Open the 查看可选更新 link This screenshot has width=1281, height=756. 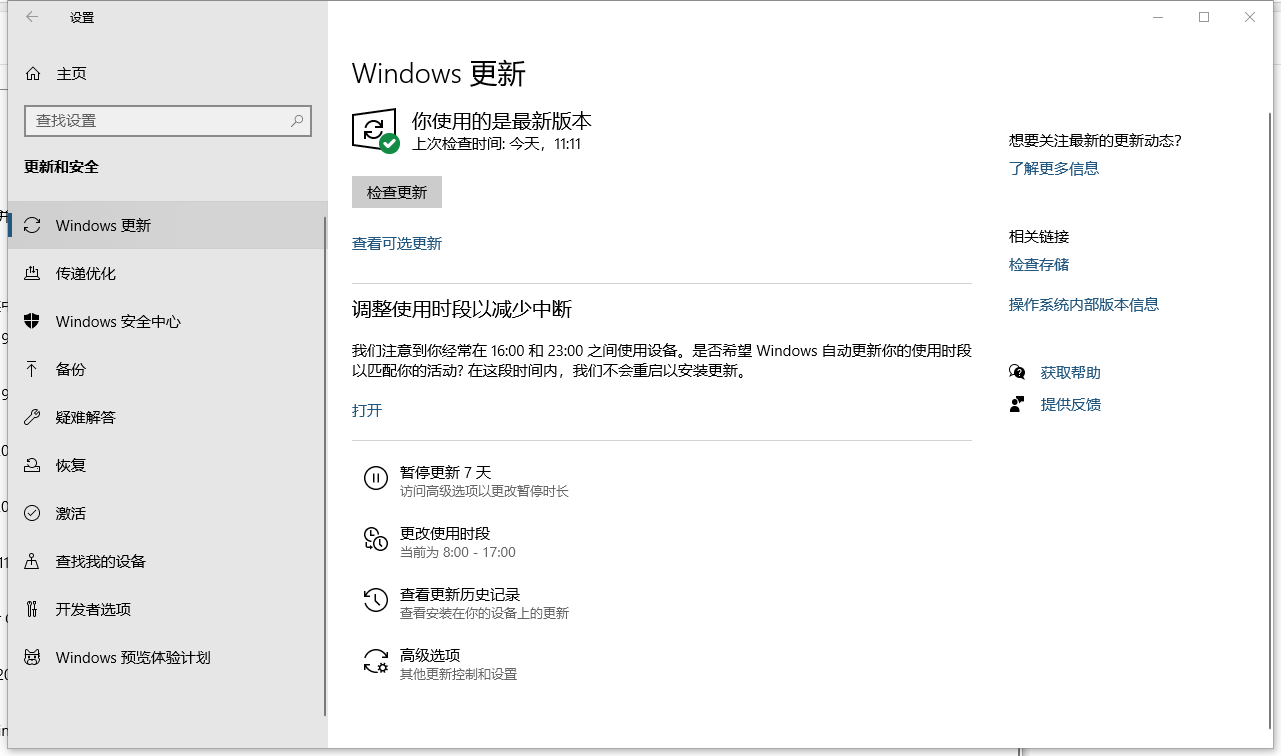[x=397, y=243]
